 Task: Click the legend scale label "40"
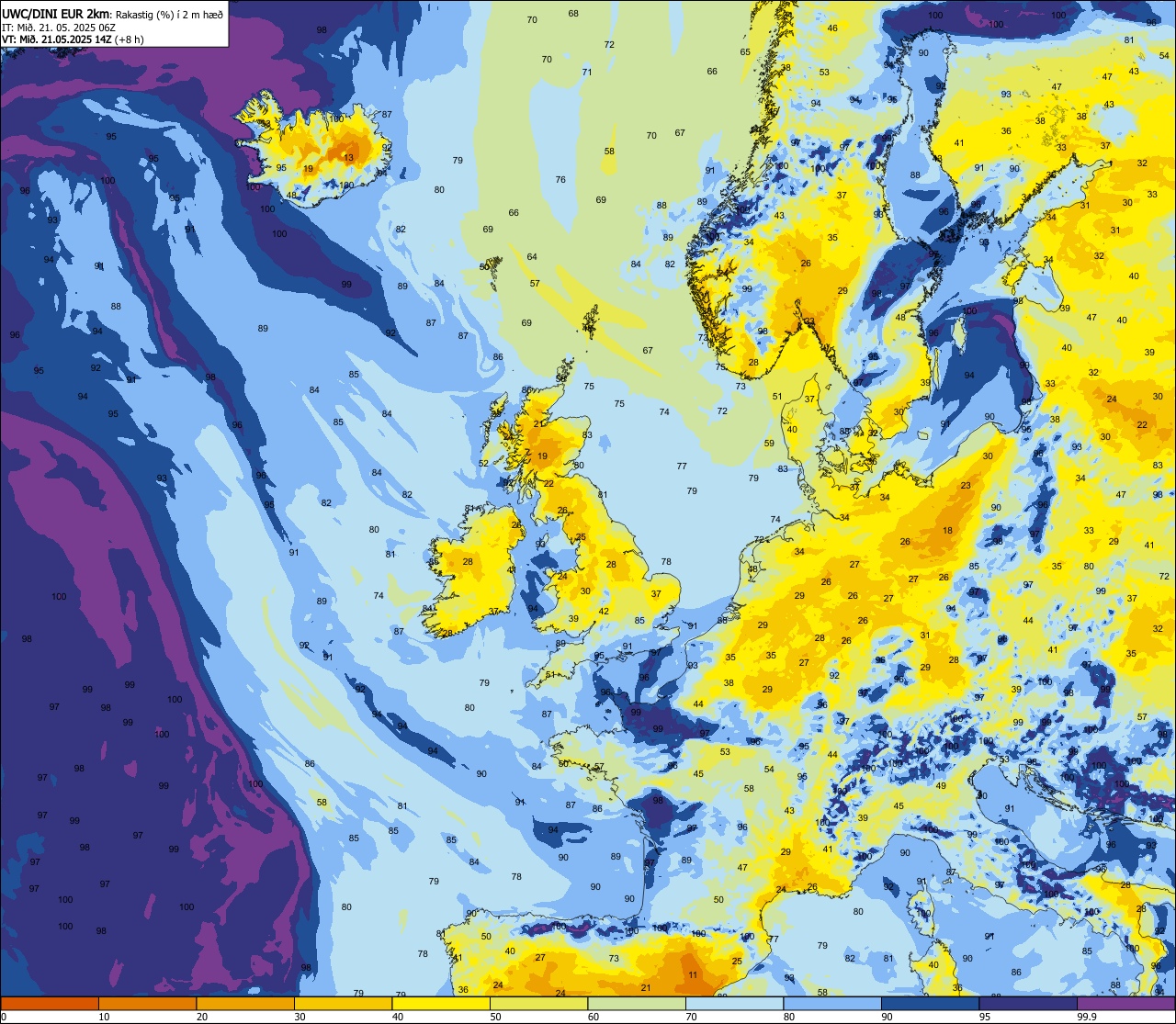(398, 1017)
